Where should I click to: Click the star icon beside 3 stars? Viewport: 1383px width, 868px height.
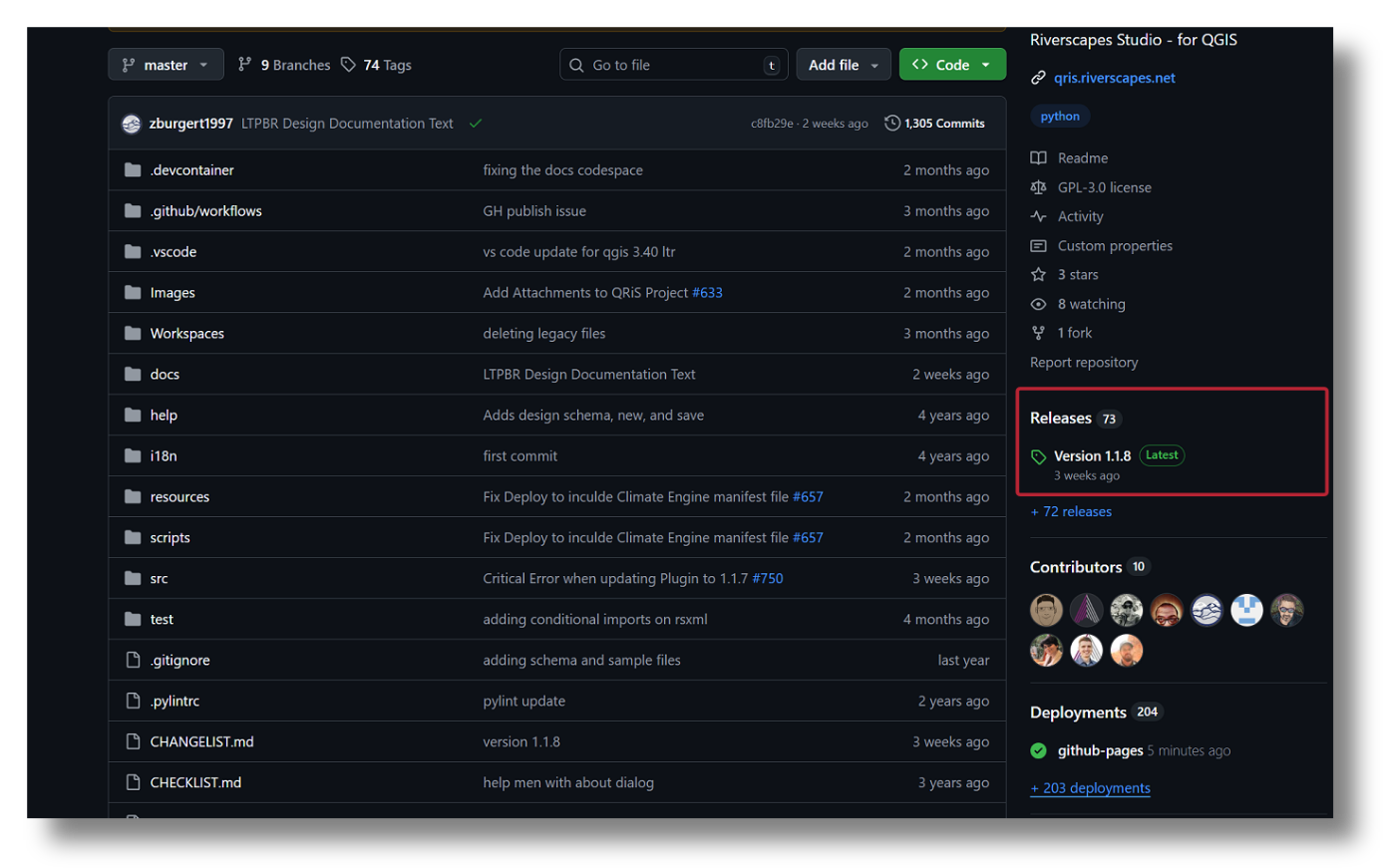tap(1038, 275)
